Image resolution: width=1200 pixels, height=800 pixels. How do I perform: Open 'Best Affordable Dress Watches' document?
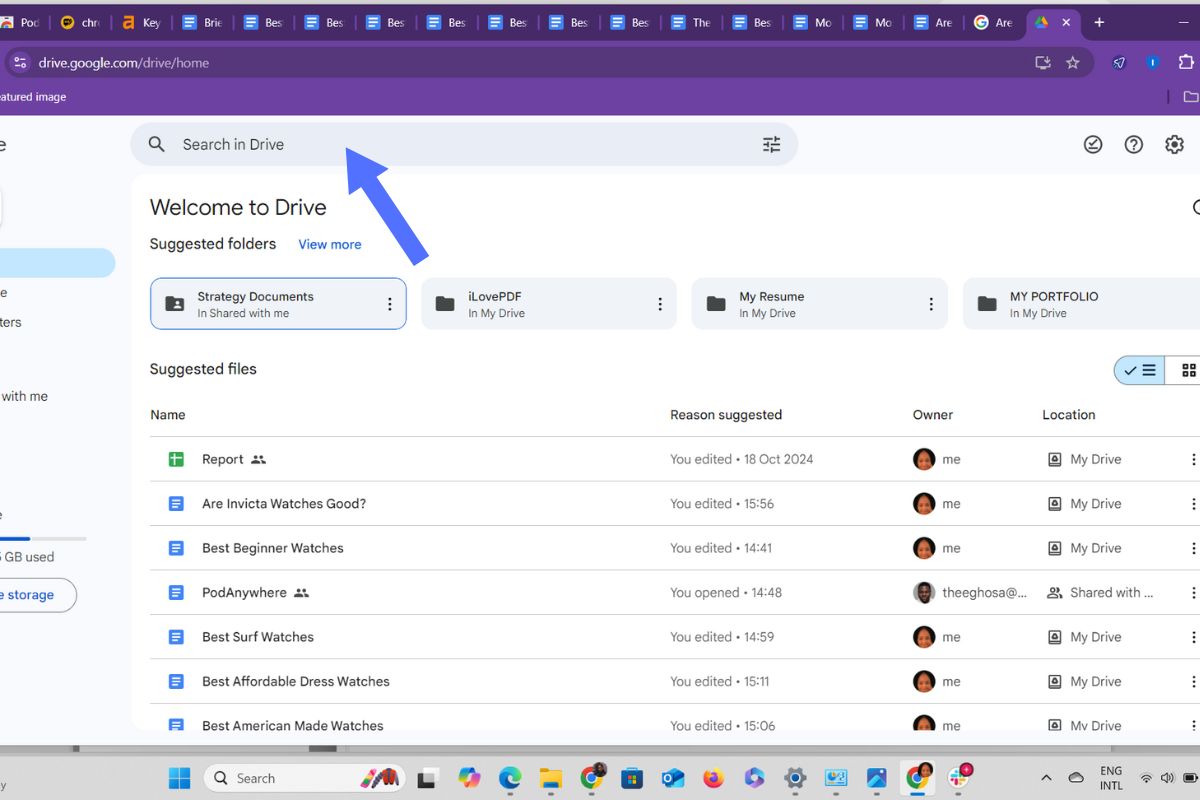pyautogui.click(x=296, y=681)
